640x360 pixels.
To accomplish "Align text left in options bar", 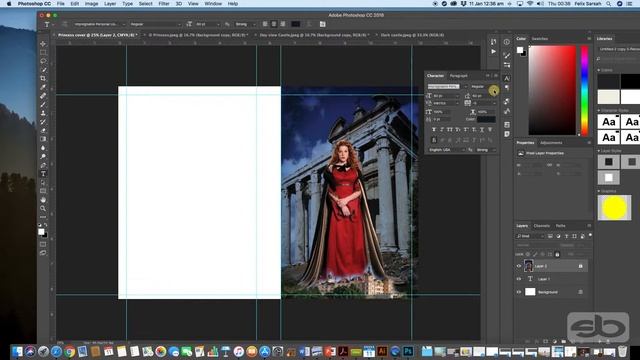I will (265, 24).
